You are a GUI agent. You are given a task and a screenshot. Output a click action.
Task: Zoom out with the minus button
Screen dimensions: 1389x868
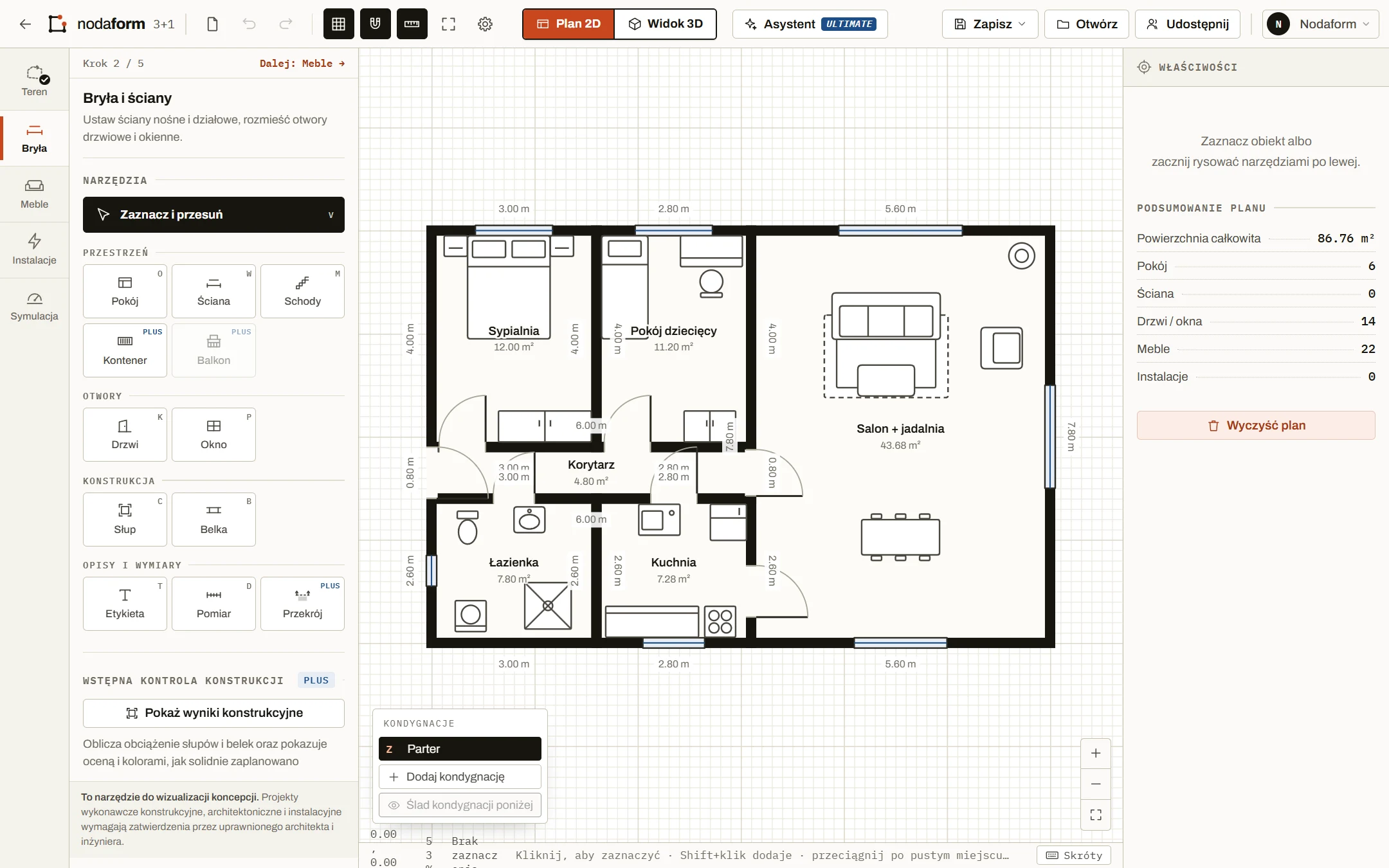[x=1096, y=784]
